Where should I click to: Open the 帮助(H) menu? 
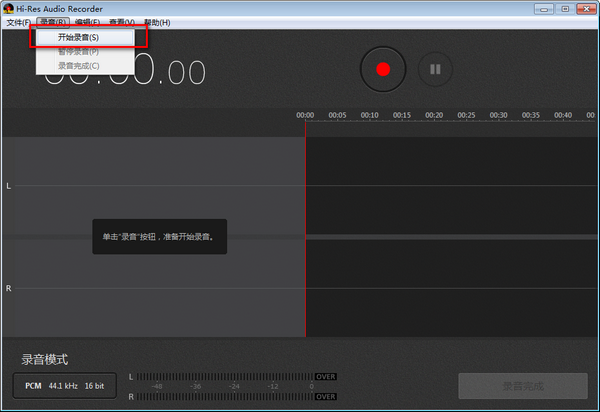[x=157, y=22]
